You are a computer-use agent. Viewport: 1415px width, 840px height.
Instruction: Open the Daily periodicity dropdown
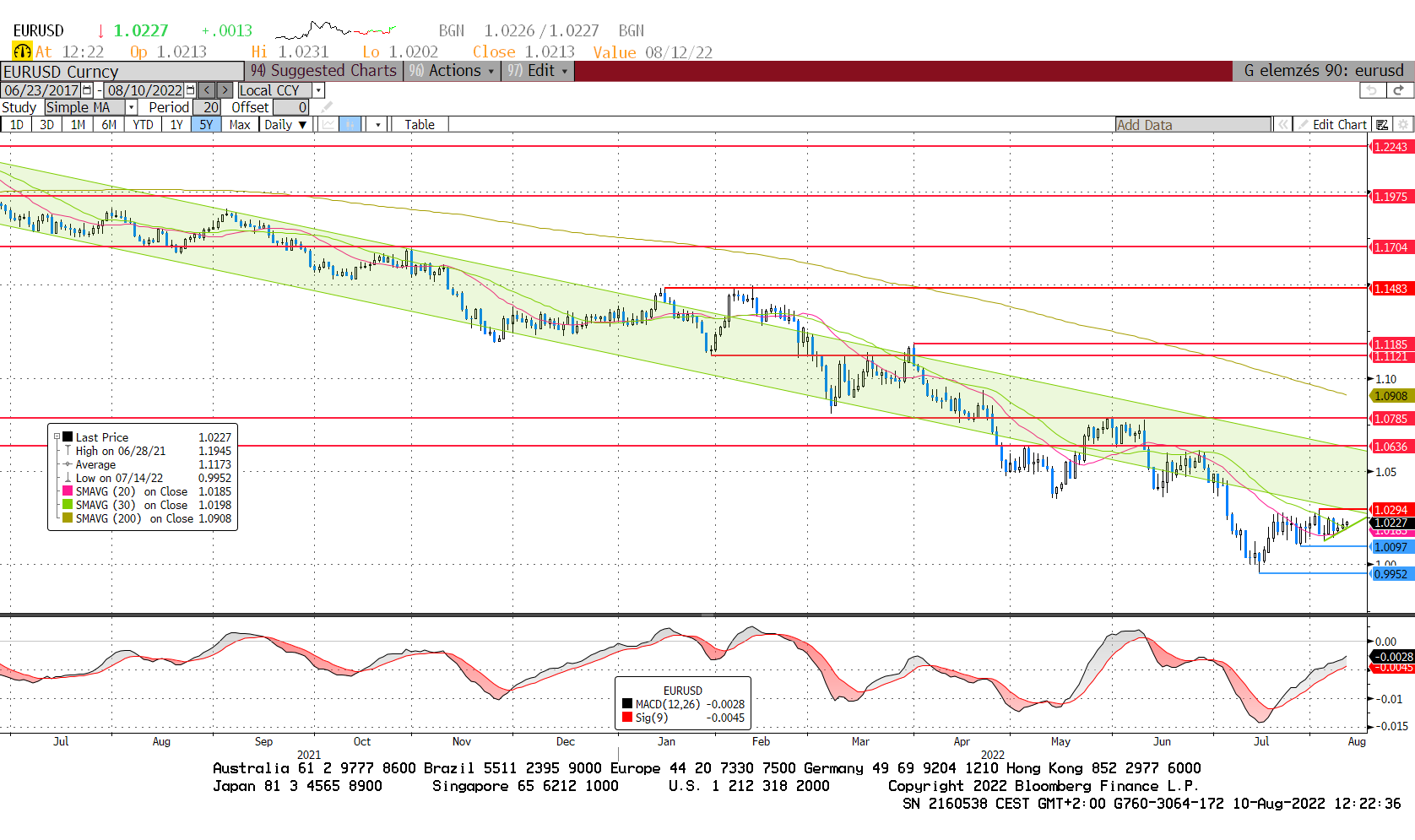coord(285,125)
